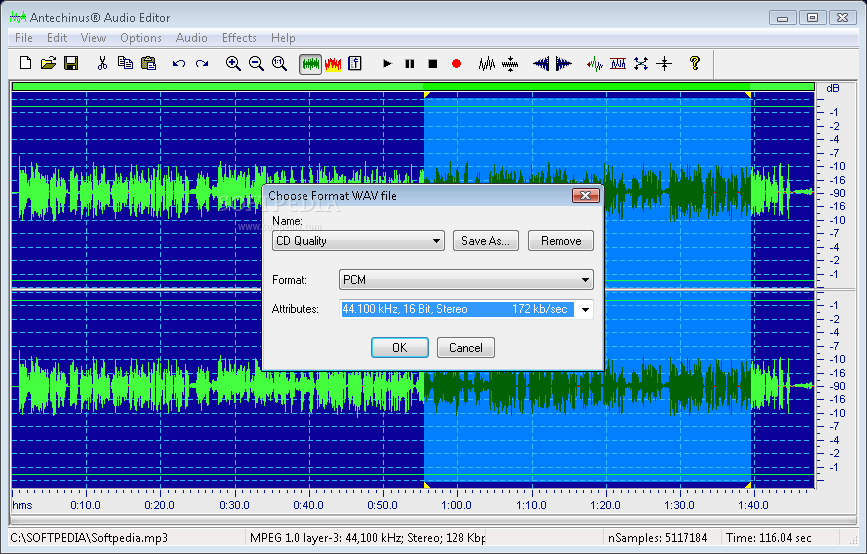Click the vertical line crosshair icon
The width and height of the screenshot is (867, 554).
(664, 64)
